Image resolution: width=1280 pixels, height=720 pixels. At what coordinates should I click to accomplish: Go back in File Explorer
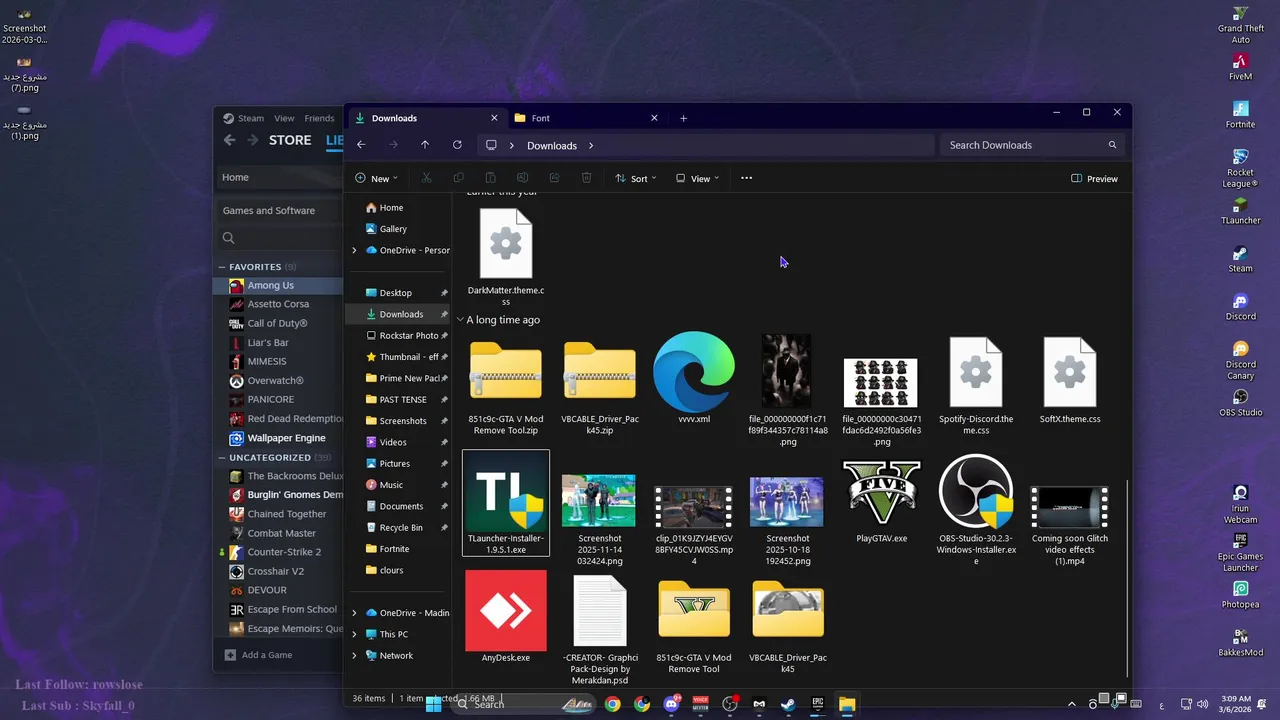[x=361, y=145]
